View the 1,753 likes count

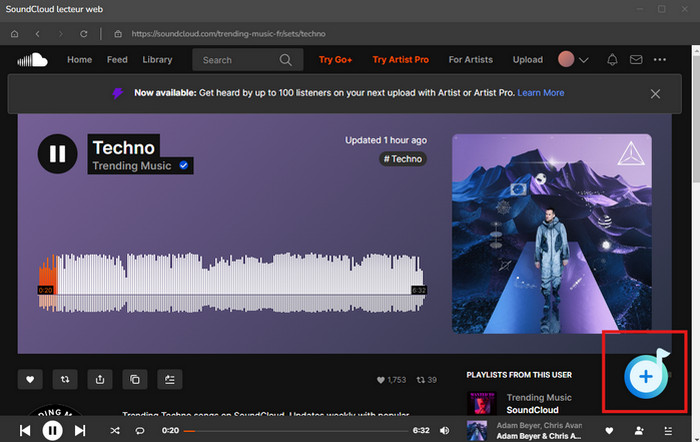point(392,380)
